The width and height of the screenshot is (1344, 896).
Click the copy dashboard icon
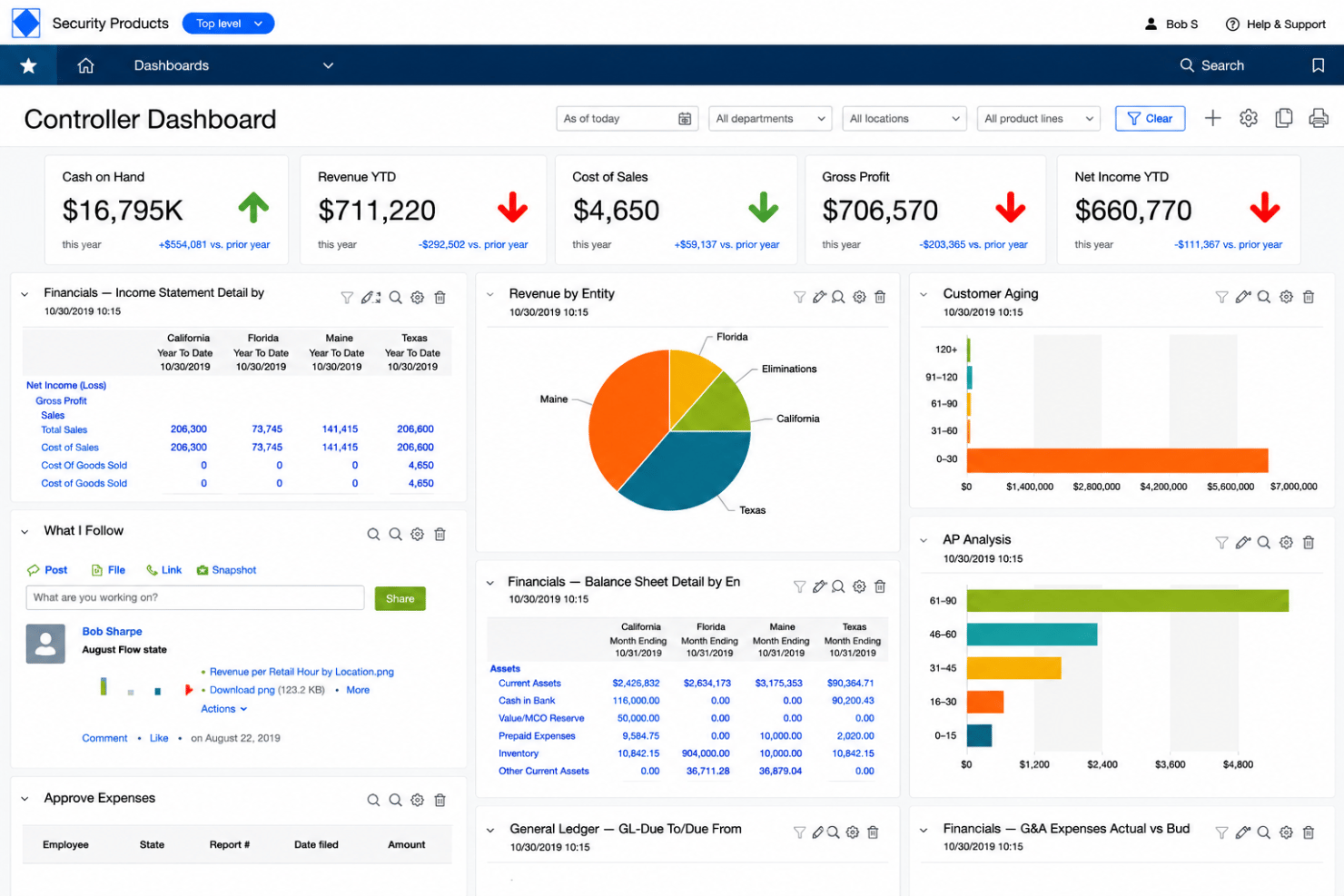1283,118
